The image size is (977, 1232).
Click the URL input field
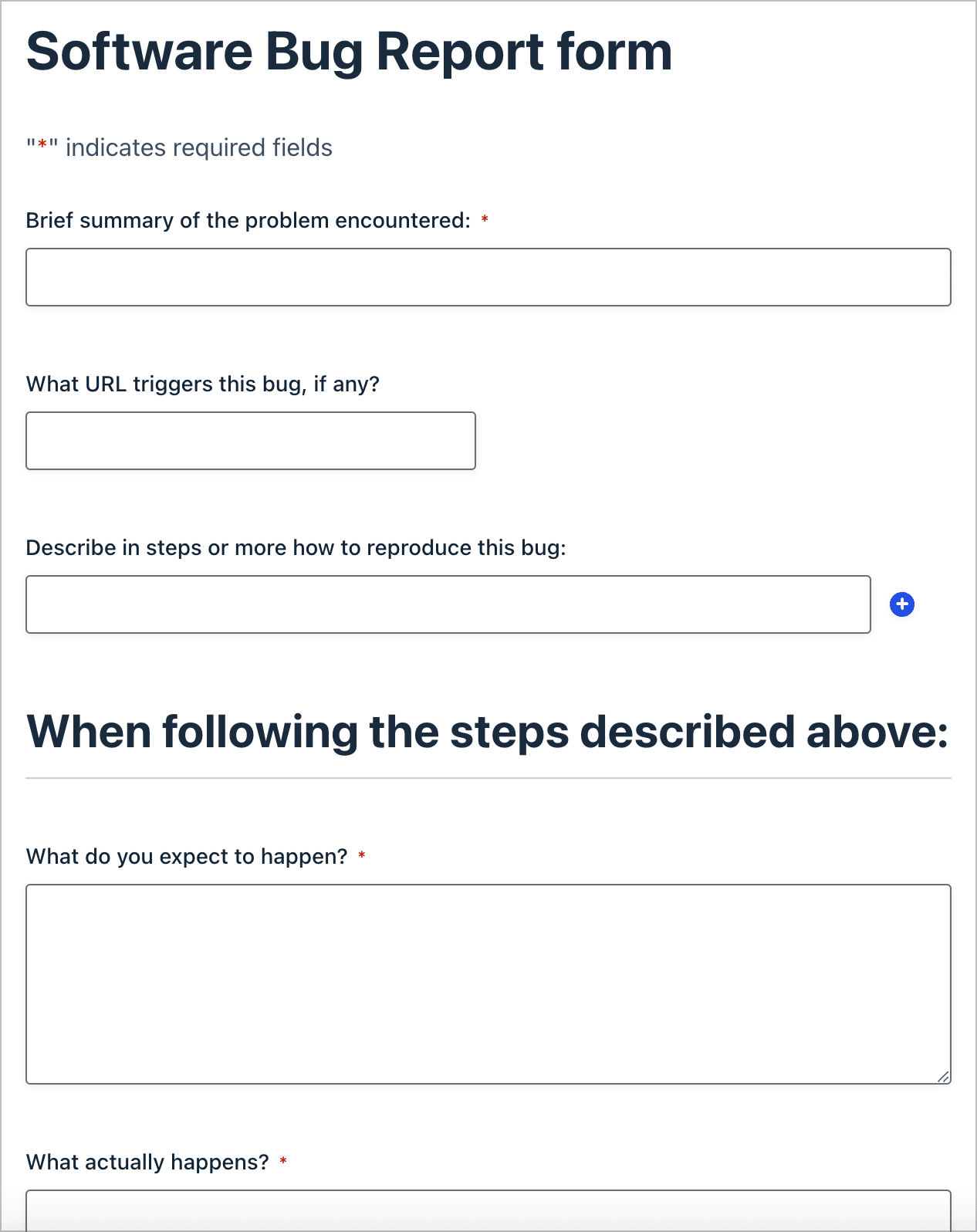250,440
